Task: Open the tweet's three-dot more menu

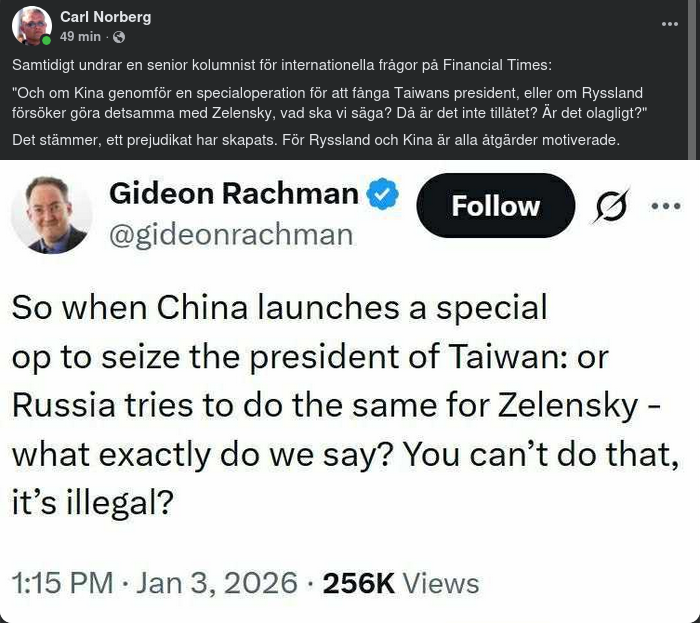Action: (664, 206)
